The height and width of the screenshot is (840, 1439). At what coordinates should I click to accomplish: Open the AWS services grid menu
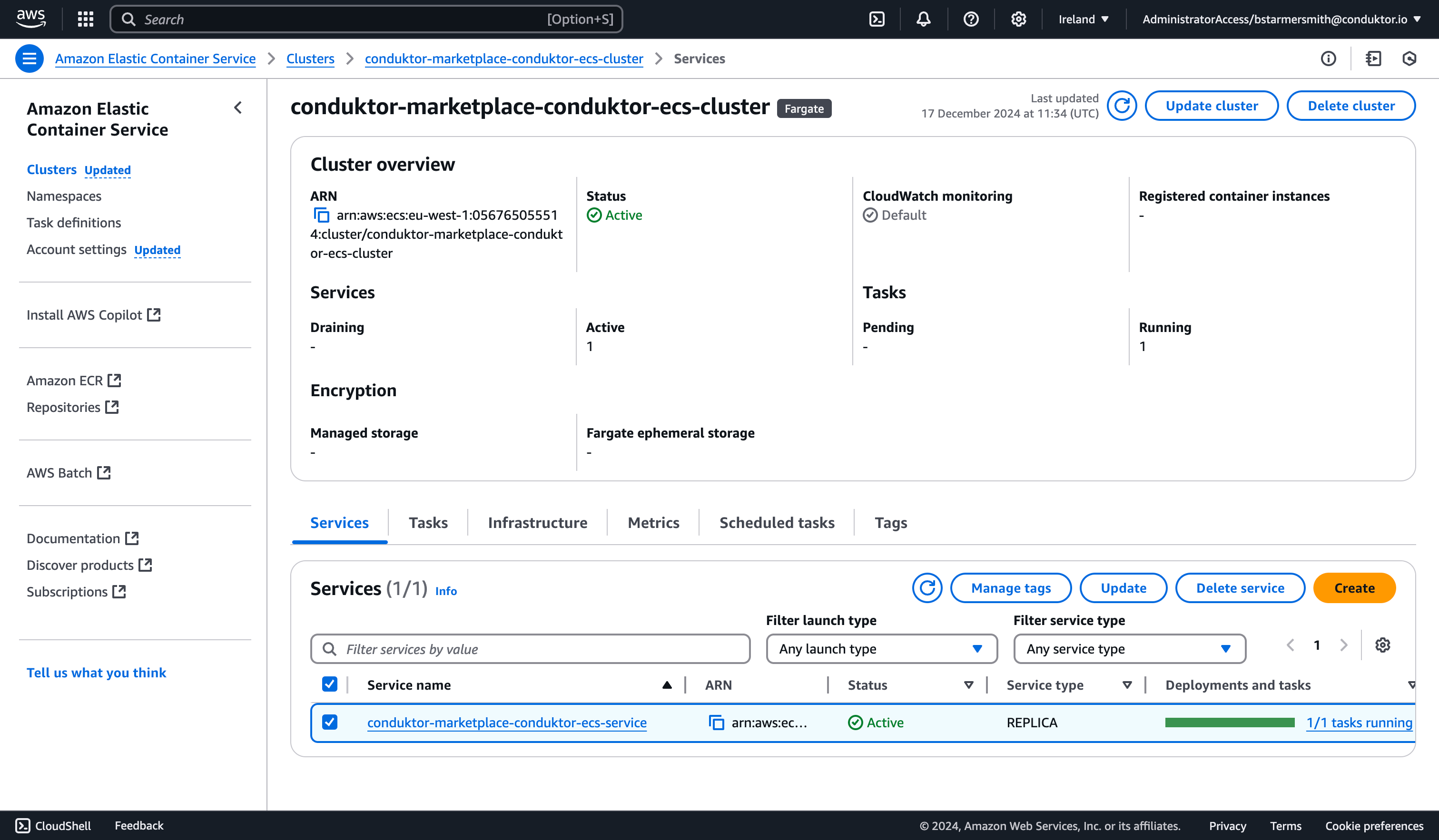86,20
